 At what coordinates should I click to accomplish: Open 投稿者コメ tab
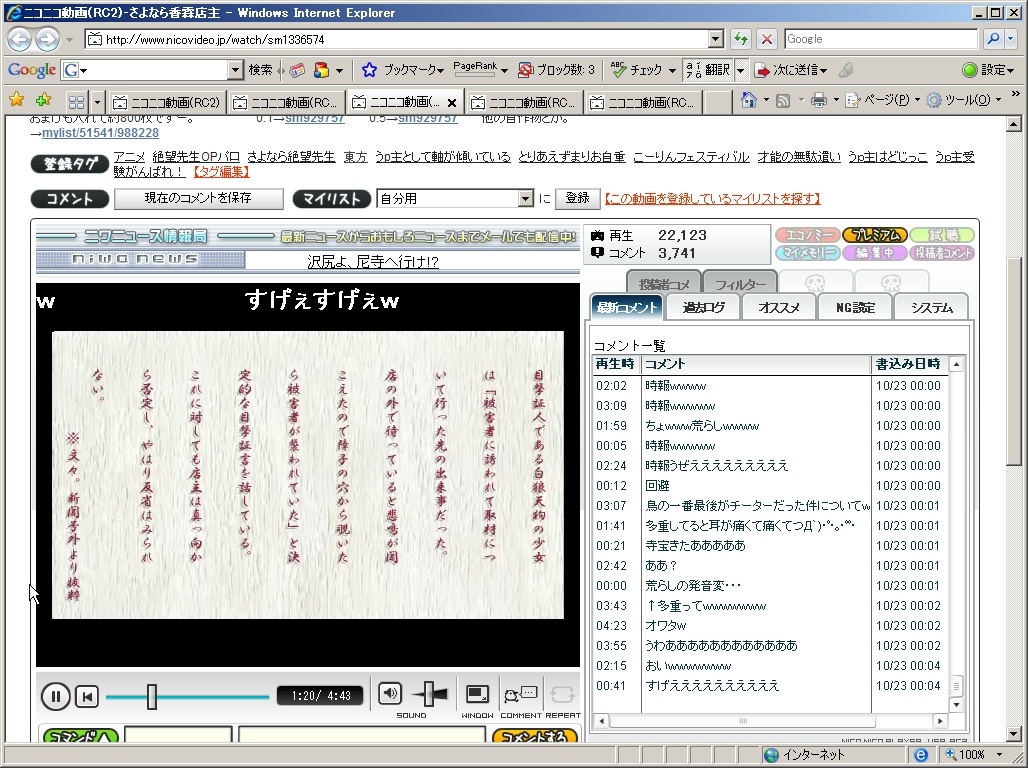click(663, 283)
